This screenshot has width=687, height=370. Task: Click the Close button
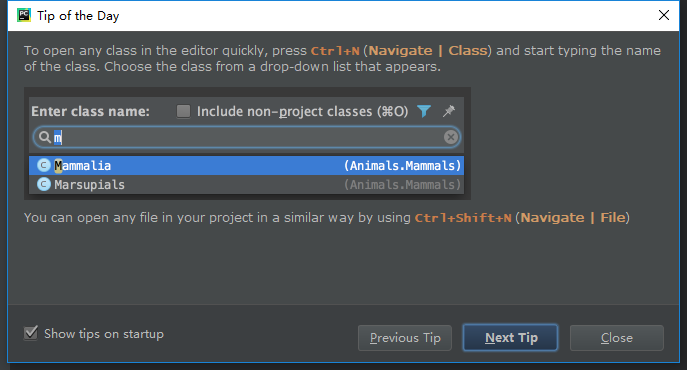click(x=616, y=338)
